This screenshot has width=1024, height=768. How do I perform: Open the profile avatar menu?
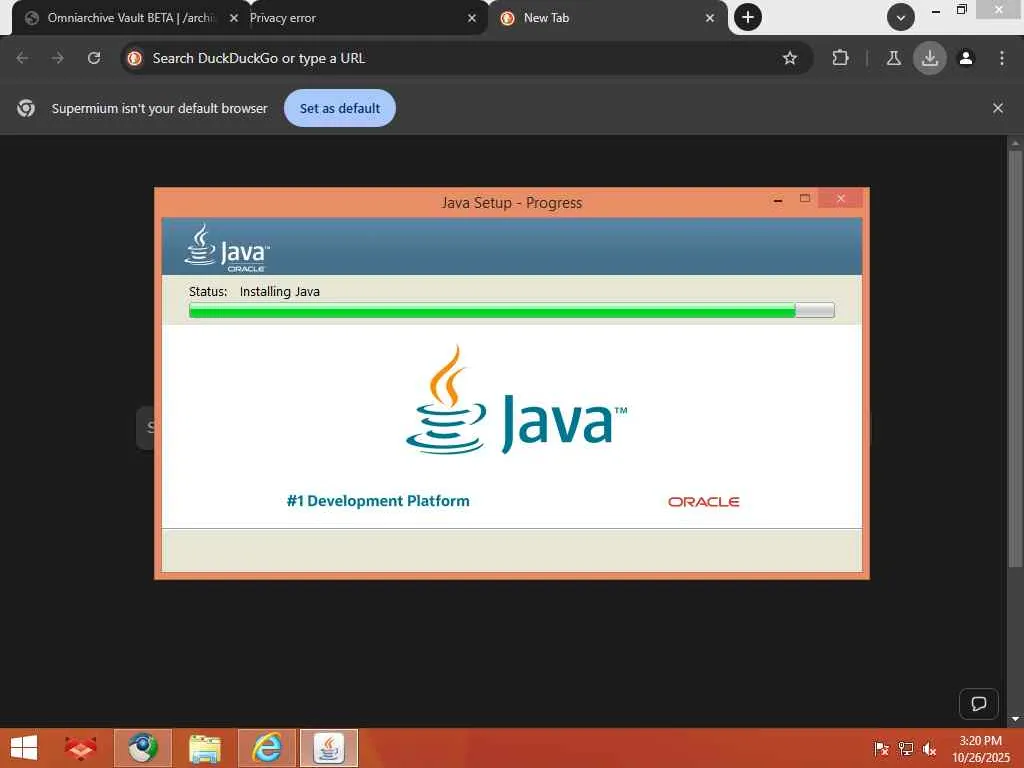(966, 58)
